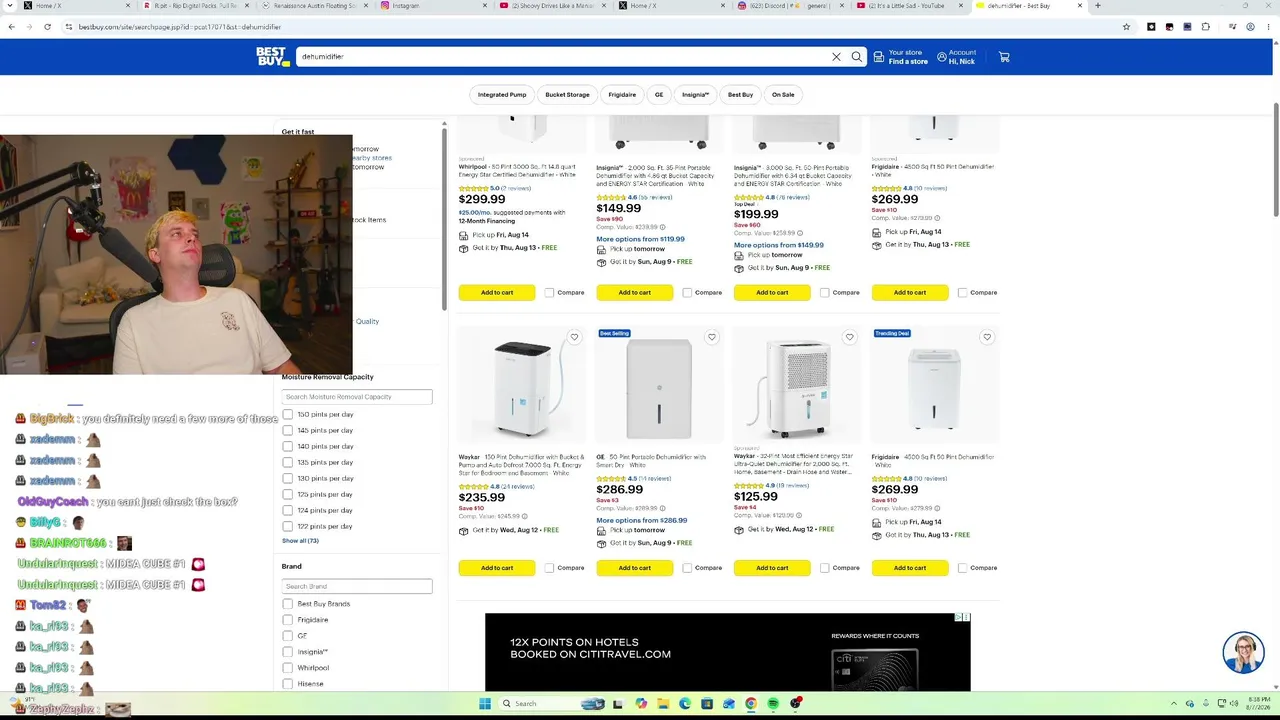
Task: Tick Compare for the $125.99 Waykar dehumidifier
Action: 824,568
